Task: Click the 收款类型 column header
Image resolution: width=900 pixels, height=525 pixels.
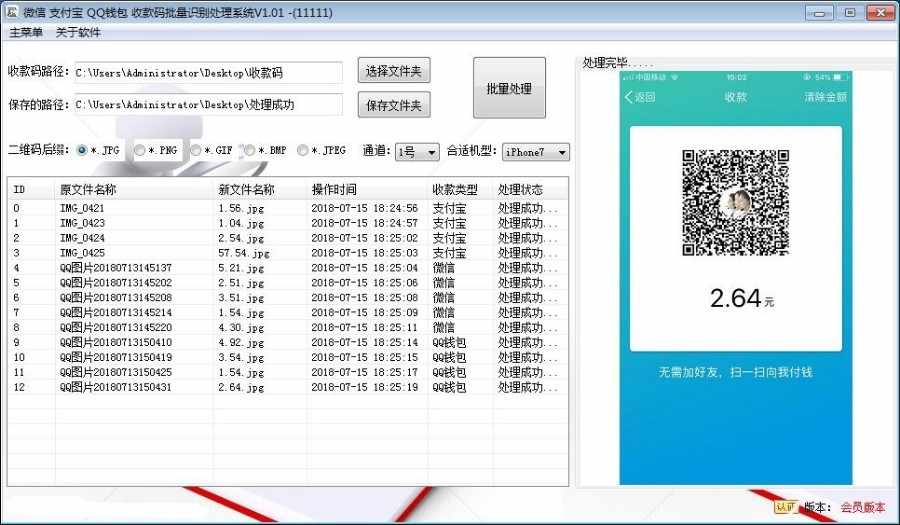Action: pos(460,189)
